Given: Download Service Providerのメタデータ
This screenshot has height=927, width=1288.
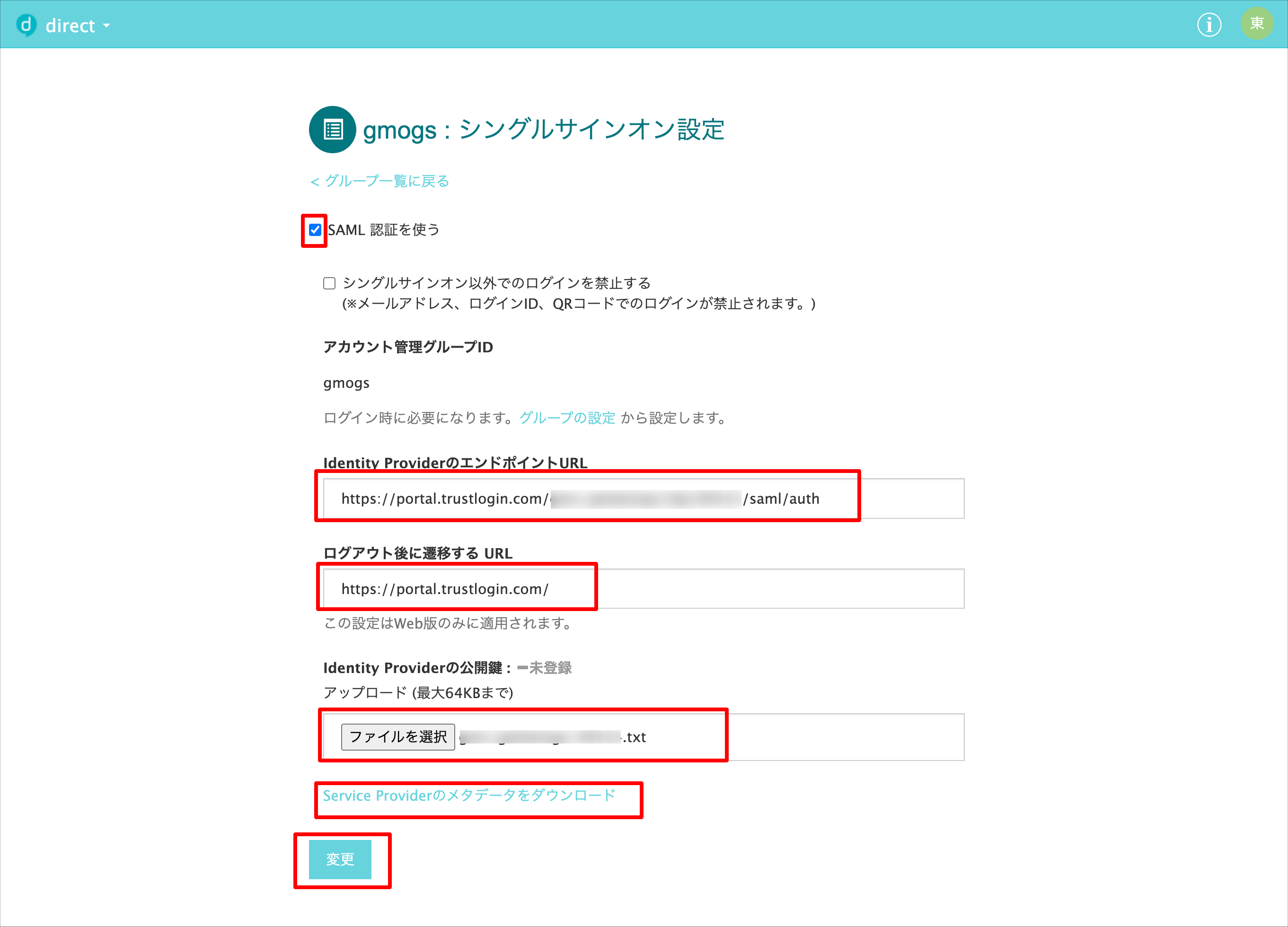Looking at the screenshot, I should tap(469, 796).
